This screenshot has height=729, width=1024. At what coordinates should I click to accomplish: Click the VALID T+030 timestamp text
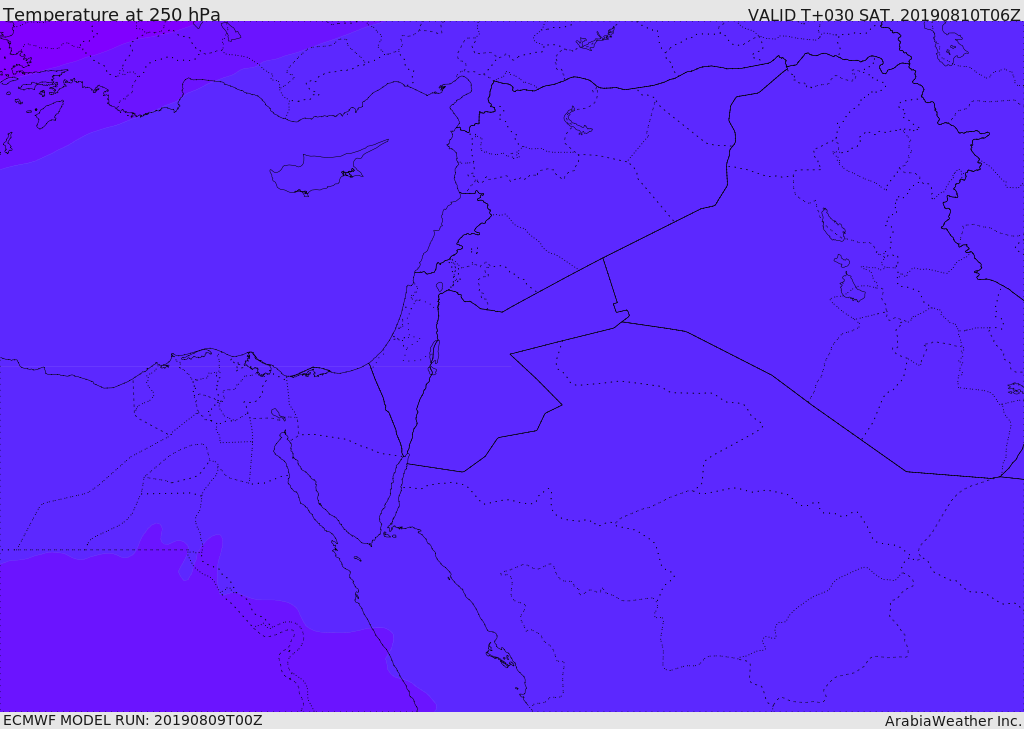pyautogui.click(x=884, y=15)
